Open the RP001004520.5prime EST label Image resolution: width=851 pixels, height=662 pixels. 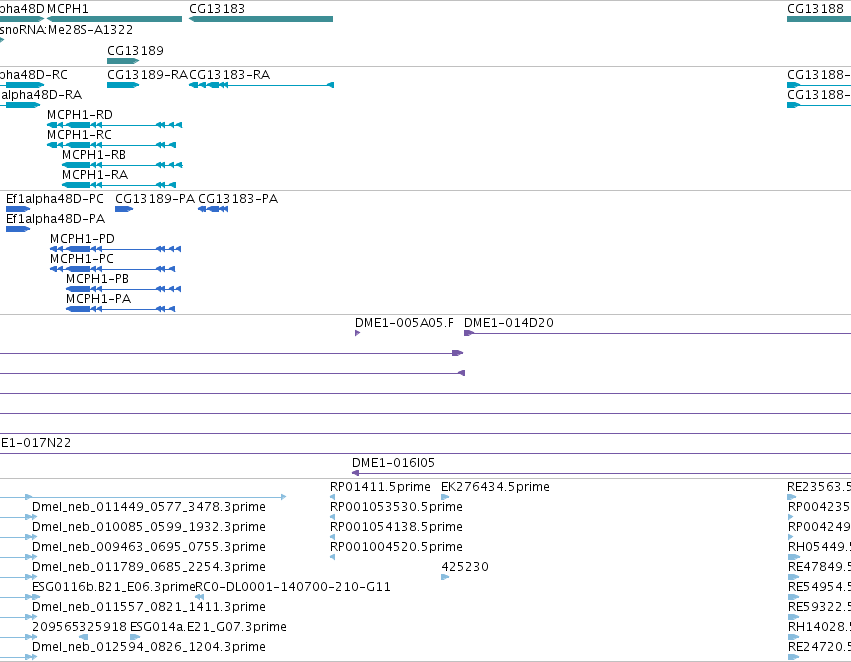pos(396,547)
